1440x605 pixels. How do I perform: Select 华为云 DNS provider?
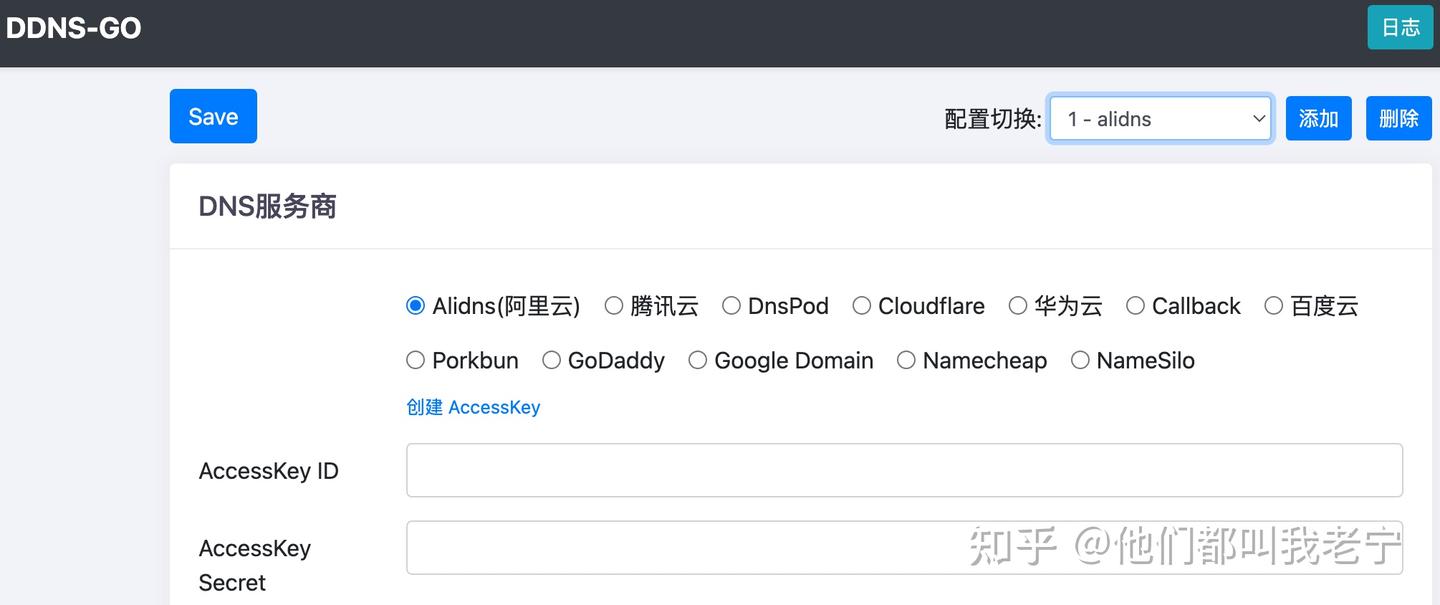[x=1018, y=306]
